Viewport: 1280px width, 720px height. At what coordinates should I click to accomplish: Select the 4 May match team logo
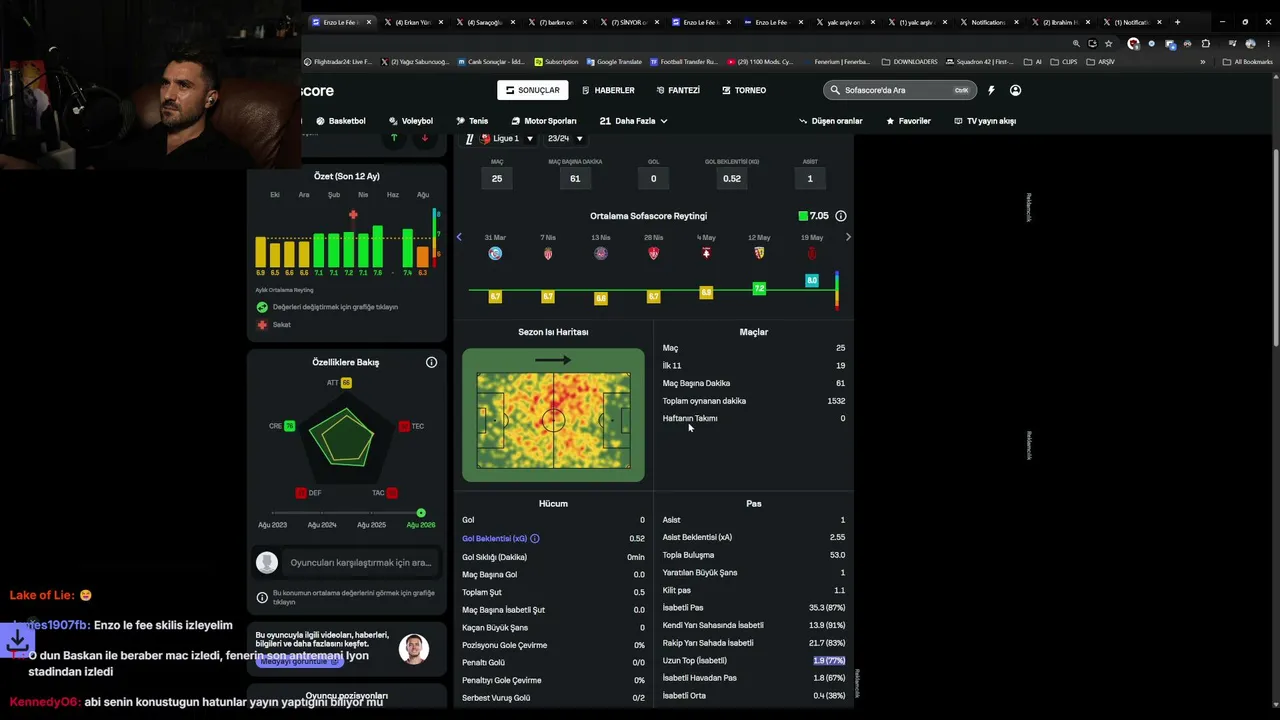[x=706, y=254]
